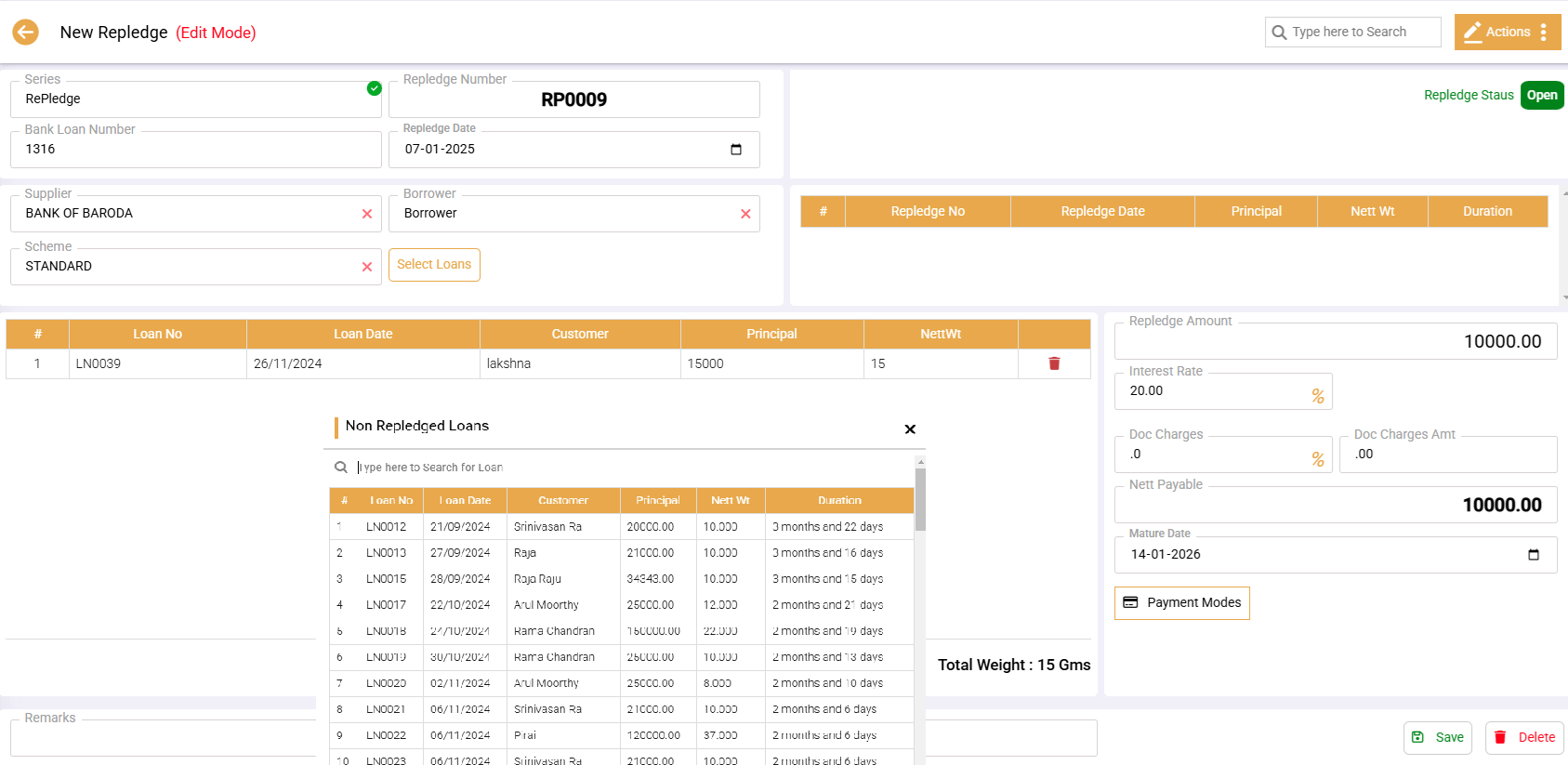
Task: Click the Duration header in popup table
Action: pyautogui.click(x=839, y=501)
